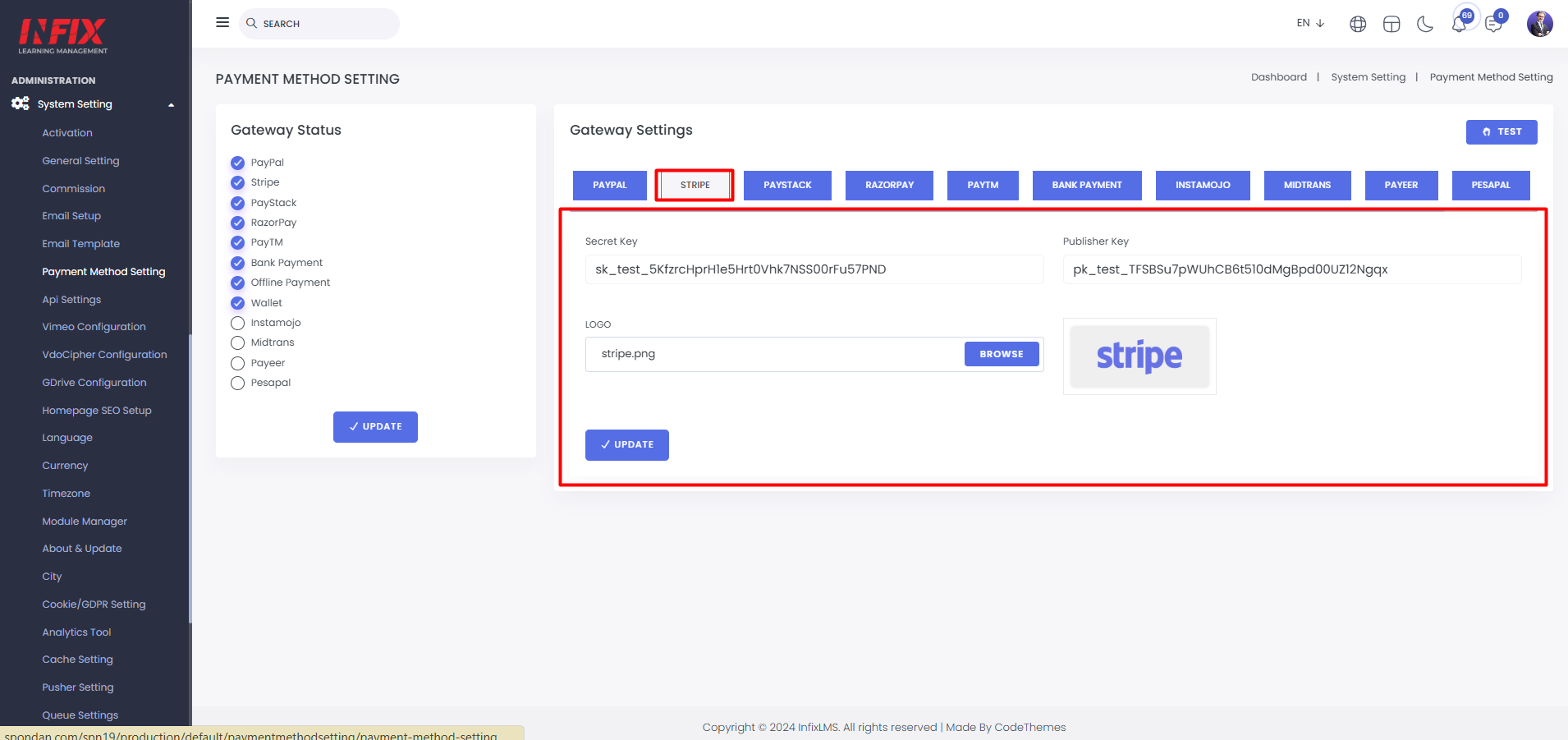This screenshot has height=740, width=1568.
Task: Open Commission in sidebar
Action: [x=74, y=189]
